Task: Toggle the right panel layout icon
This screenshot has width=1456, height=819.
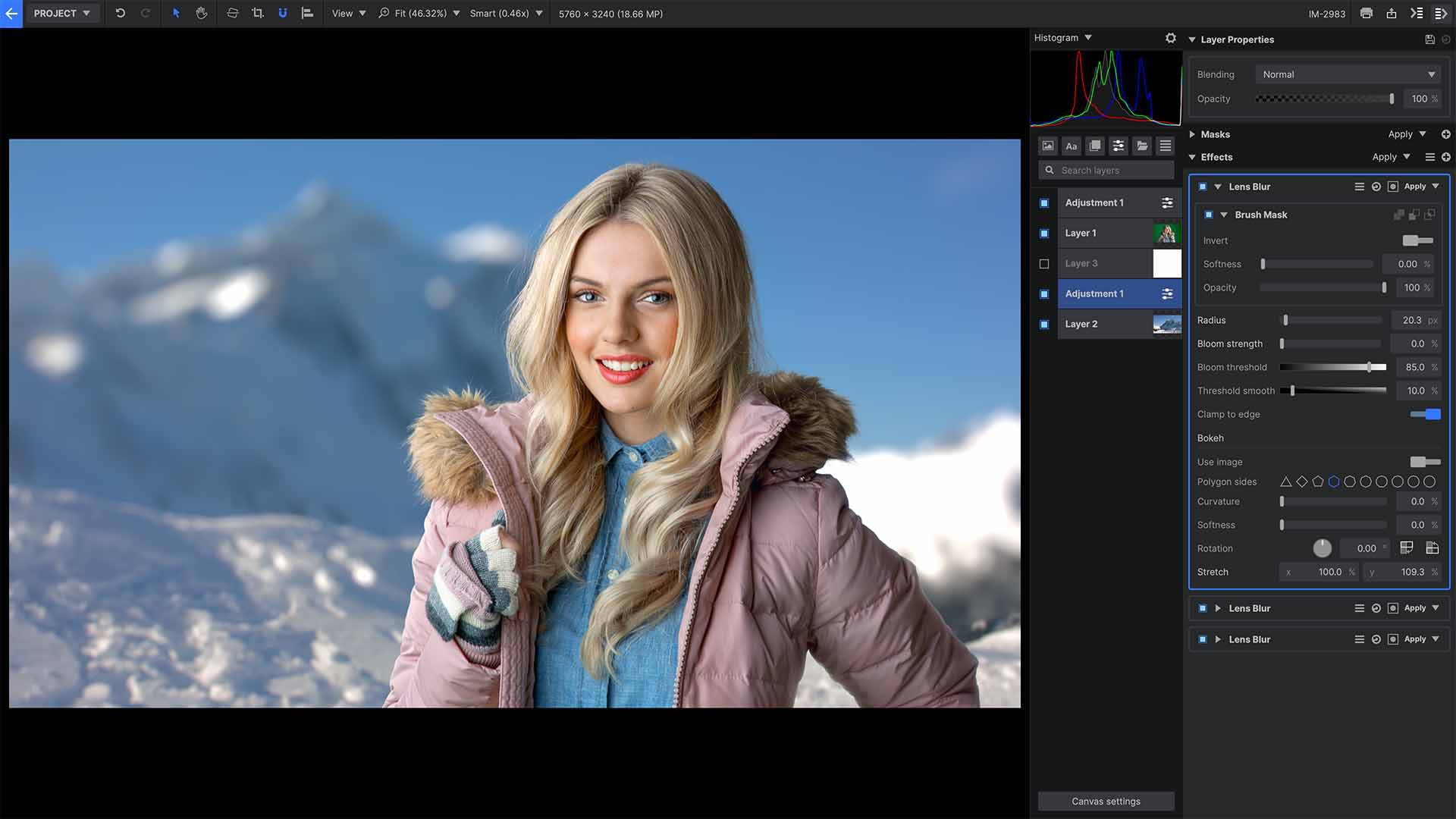Action: (1441, 13)
